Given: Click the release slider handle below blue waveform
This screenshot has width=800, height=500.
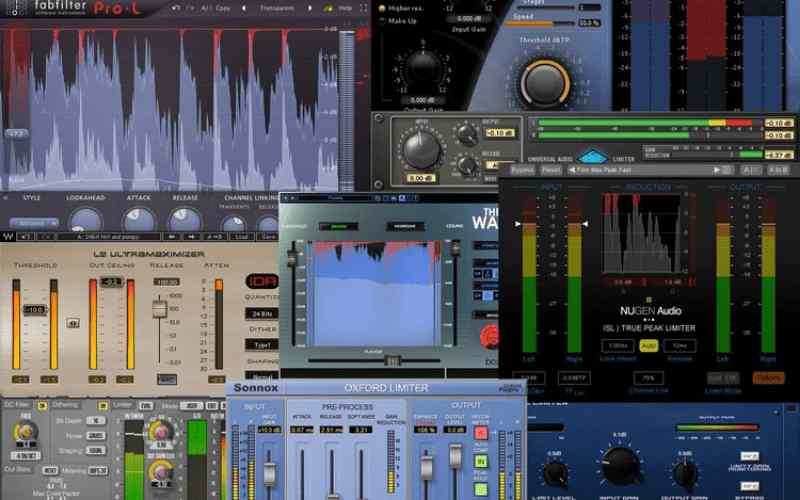Looking at the screenshot, I should pyautogui.click(x=392, y=361).
